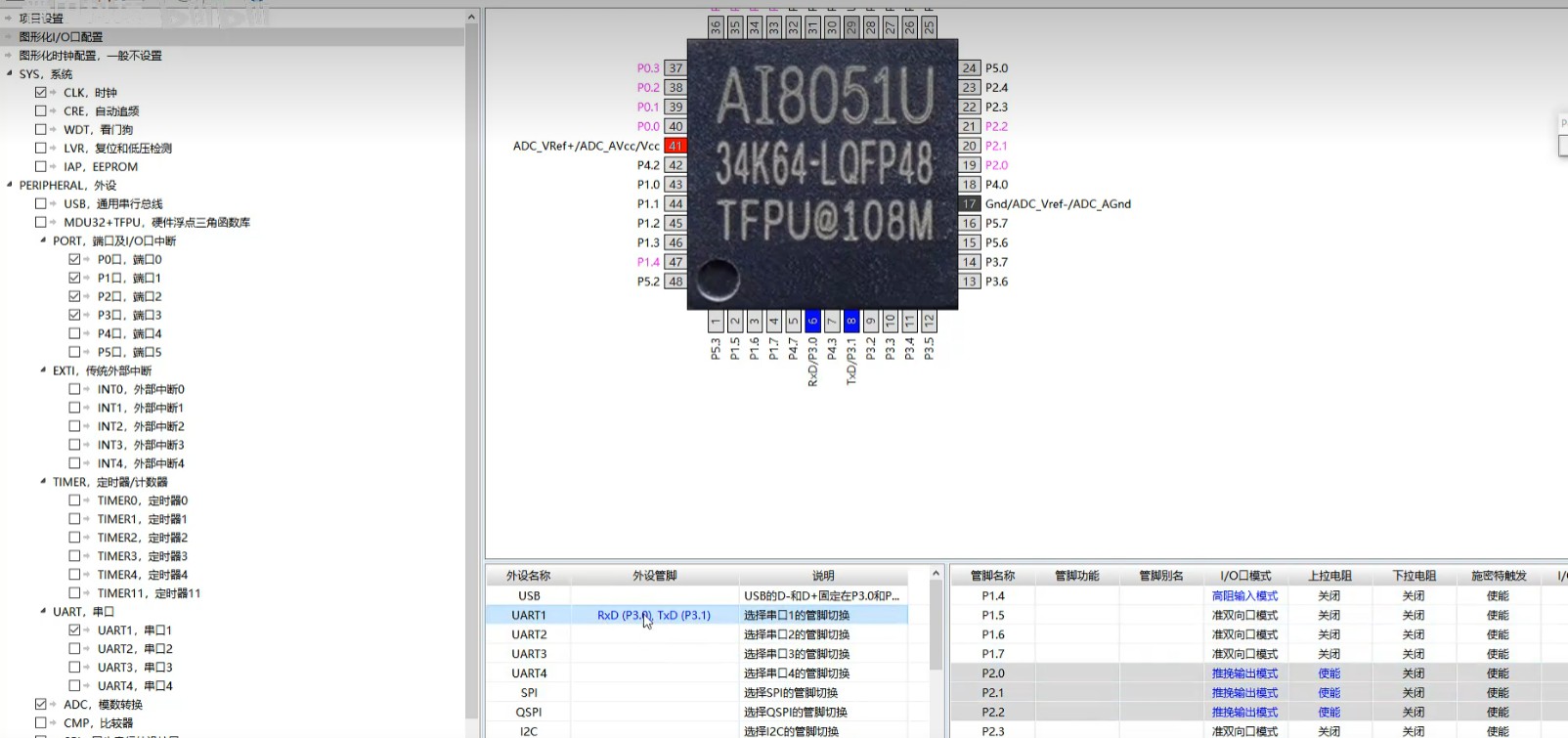Click blue pin 6 RxD/P3.0 box
Screen dimensions: 1568x738
tap(812, 321)
